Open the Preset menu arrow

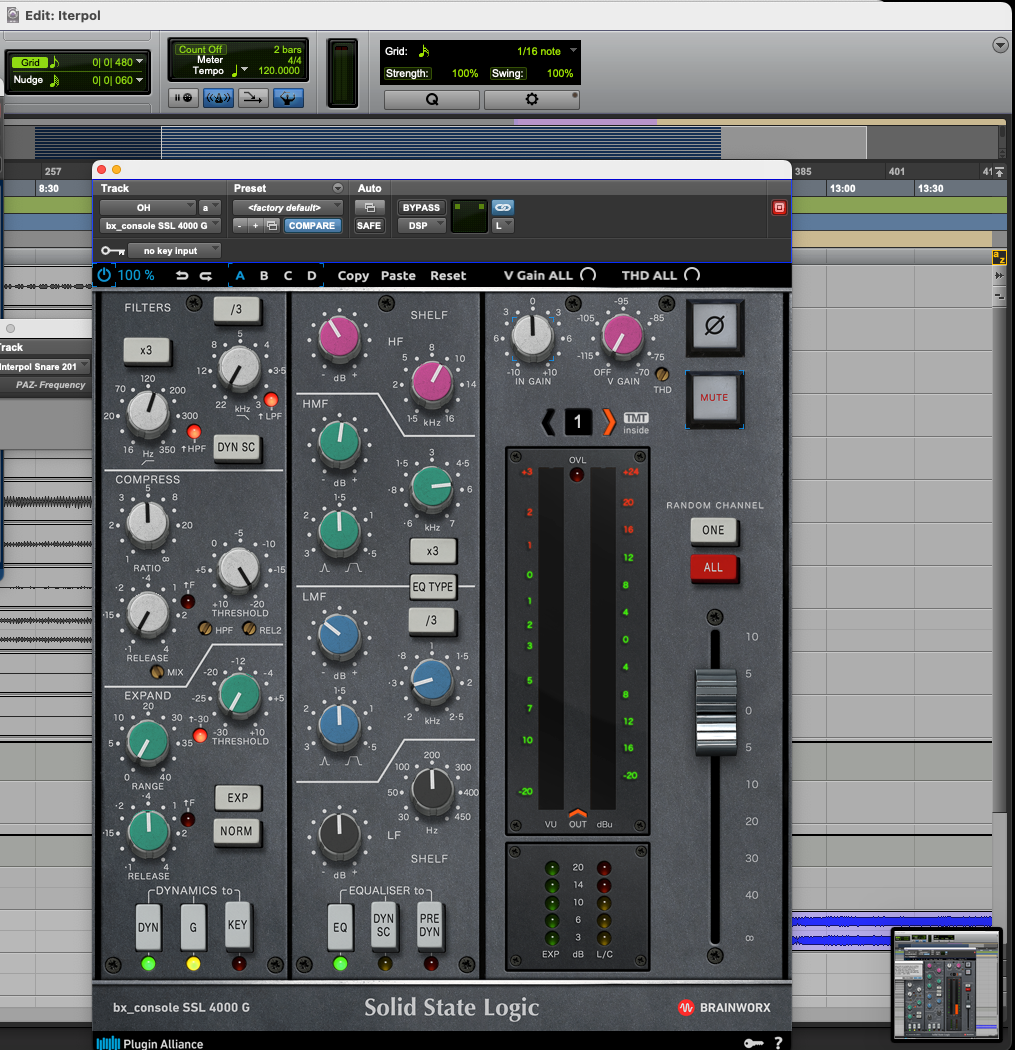point(337,188)
